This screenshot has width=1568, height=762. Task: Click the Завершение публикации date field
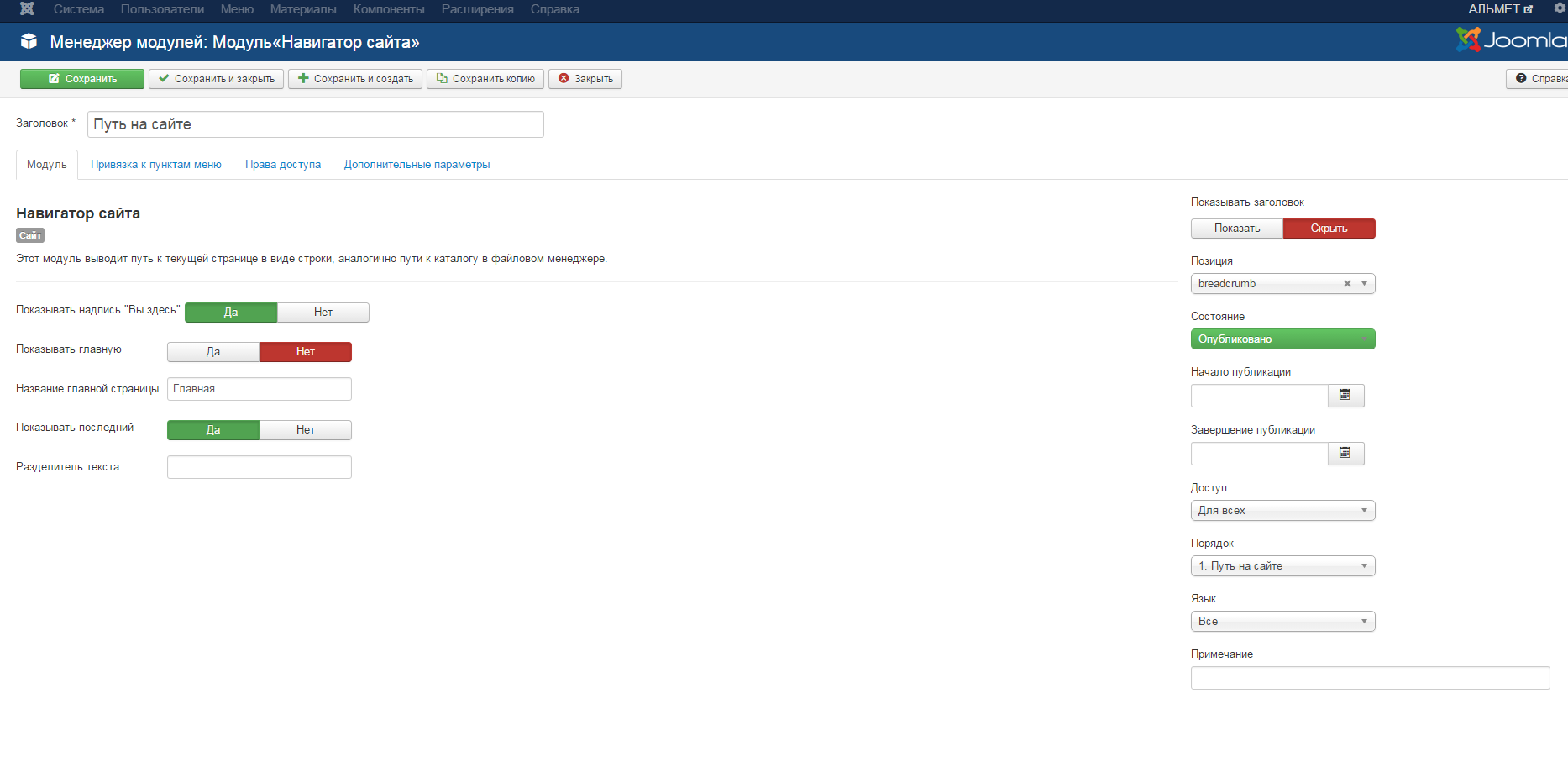click(1260, 454)
